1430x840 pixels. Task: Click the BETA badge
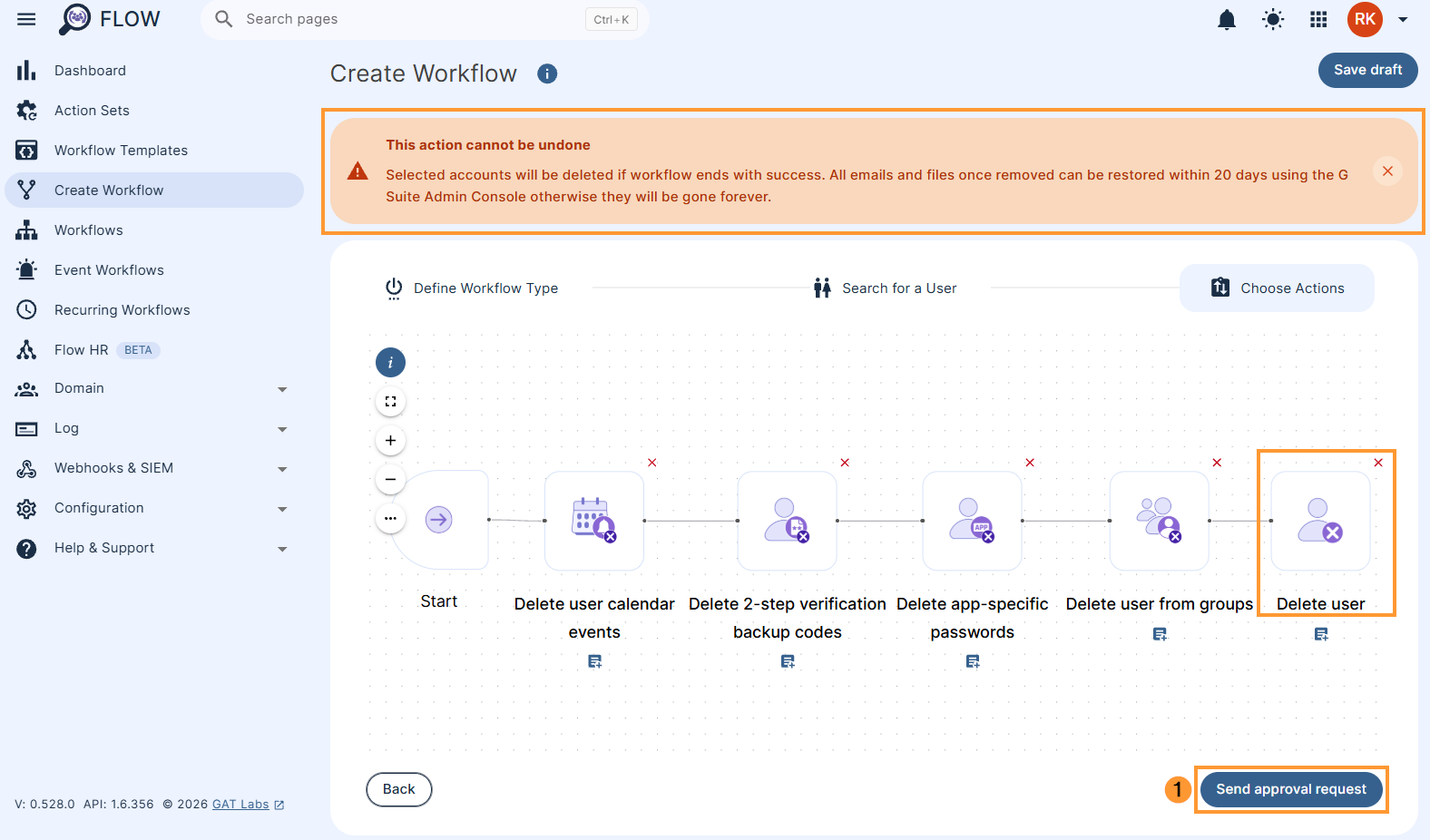138,350
